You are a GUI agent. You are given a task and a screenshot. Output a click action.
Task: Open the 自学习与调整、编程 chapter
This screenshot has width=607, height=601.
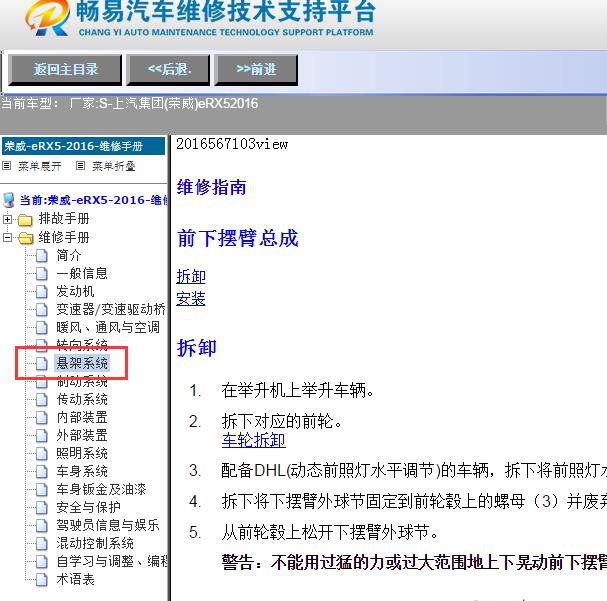click(111, 561)
